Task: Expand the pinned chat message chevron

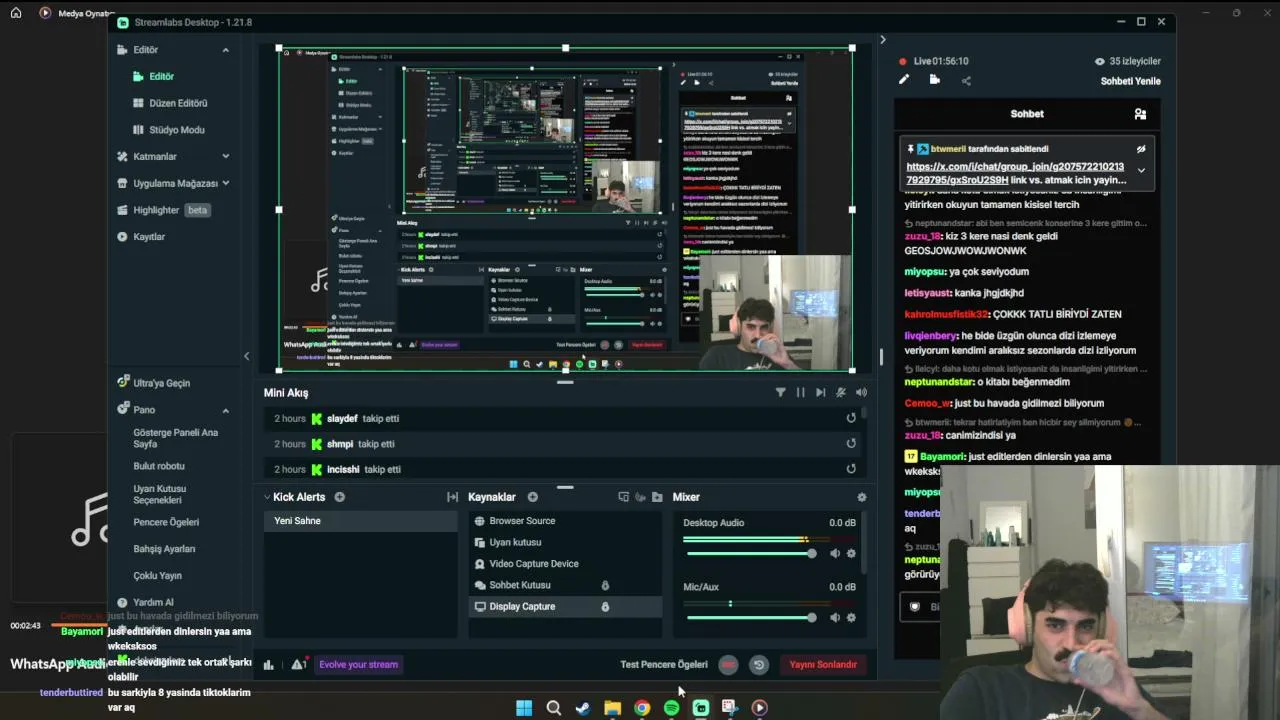Action: click(x=1141, y=170)
